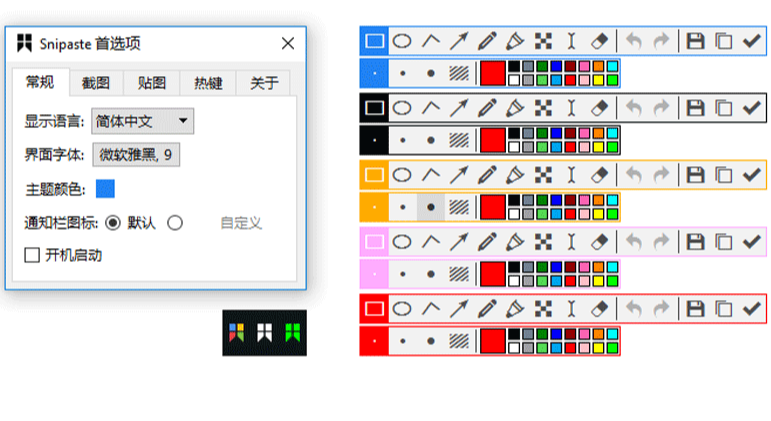Finish capture with blue toolbar checkmark
This screenshot has height=421, width=771.
pyautogui.click(x=752, y=41)
